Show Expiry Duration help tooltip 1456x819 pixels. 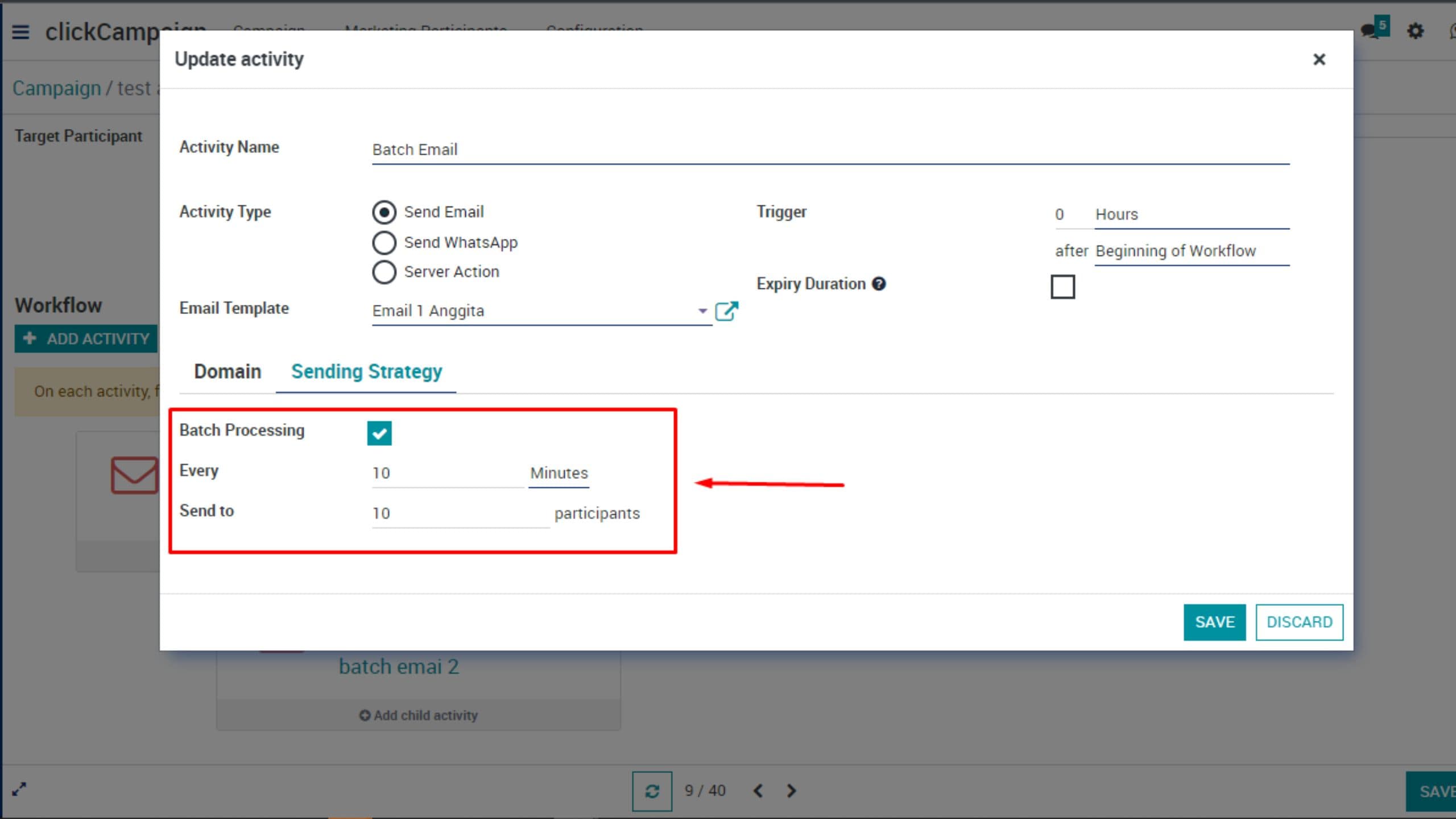tap(879, 283)
